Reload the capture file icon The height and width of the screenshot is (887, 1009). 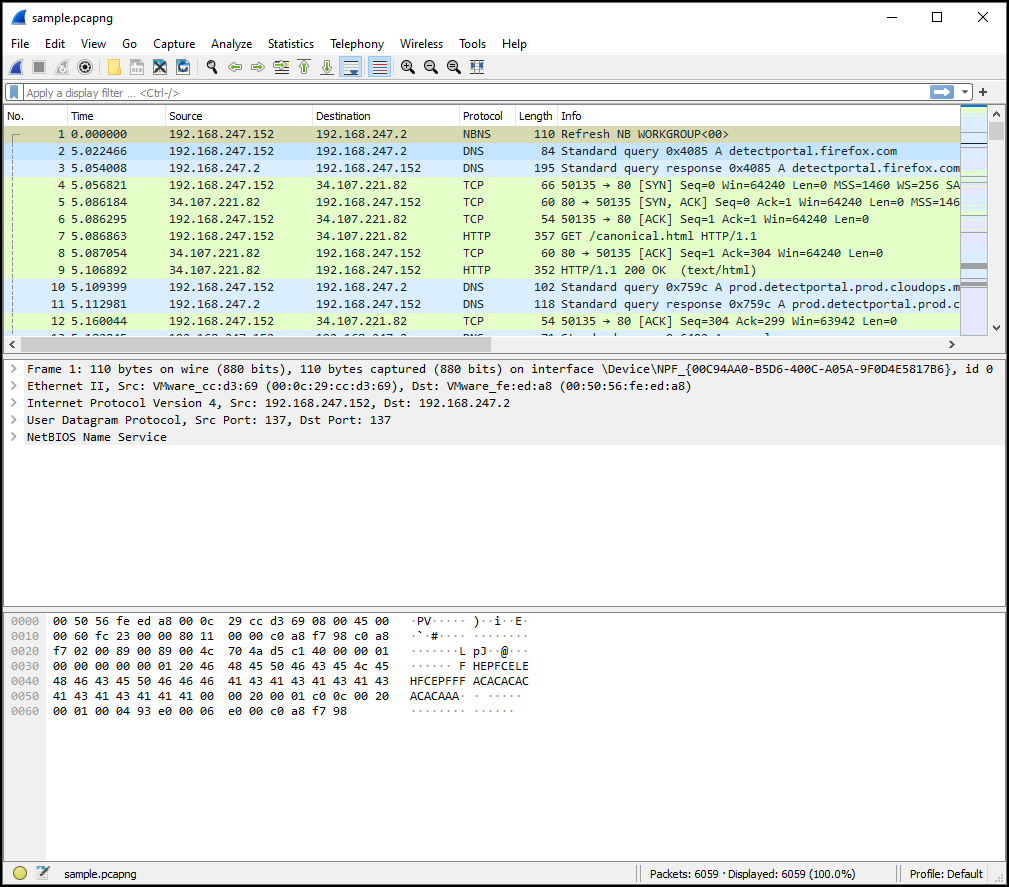[183, 67]
